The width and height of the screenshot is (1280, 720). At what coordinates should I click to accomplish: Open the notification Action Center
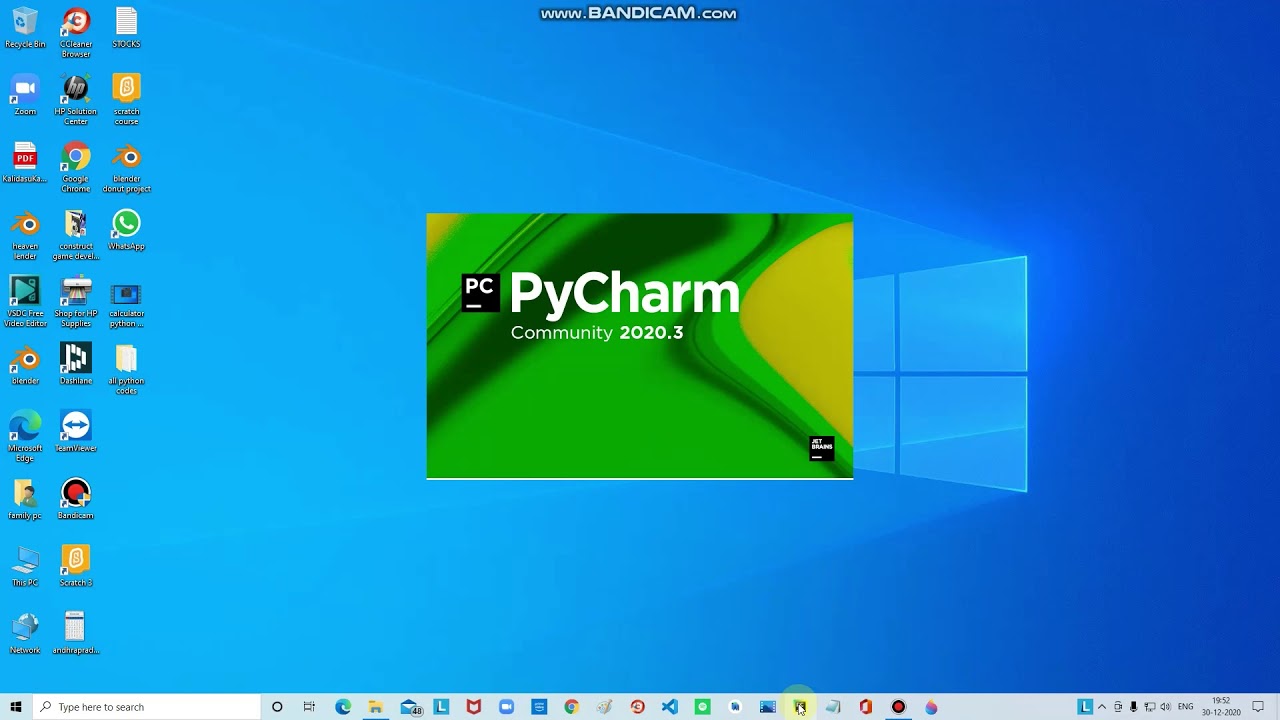coord(1259,707)
